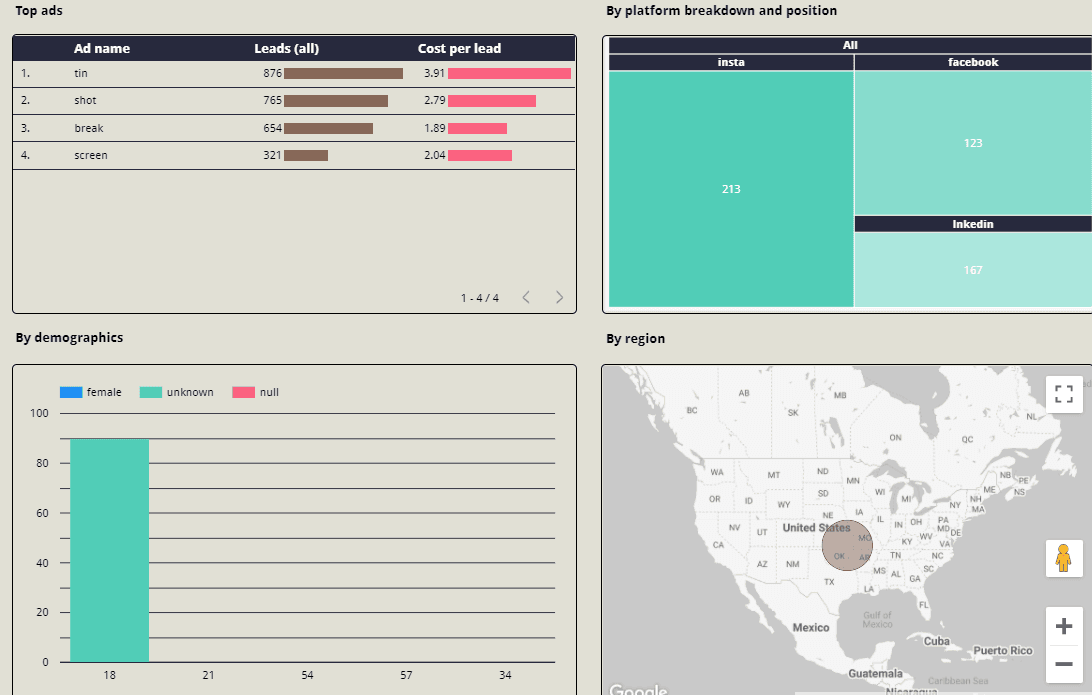Select the 'insta' treemap header
The image size is (1092, 695).
731,62
